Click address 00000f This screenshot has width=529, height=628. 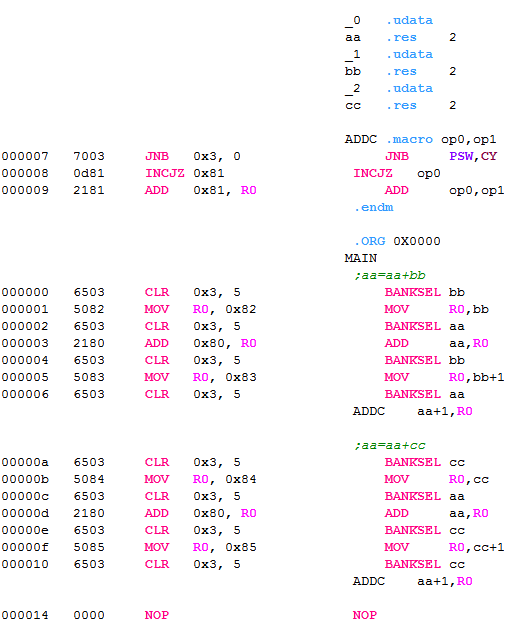pos(25,547)
